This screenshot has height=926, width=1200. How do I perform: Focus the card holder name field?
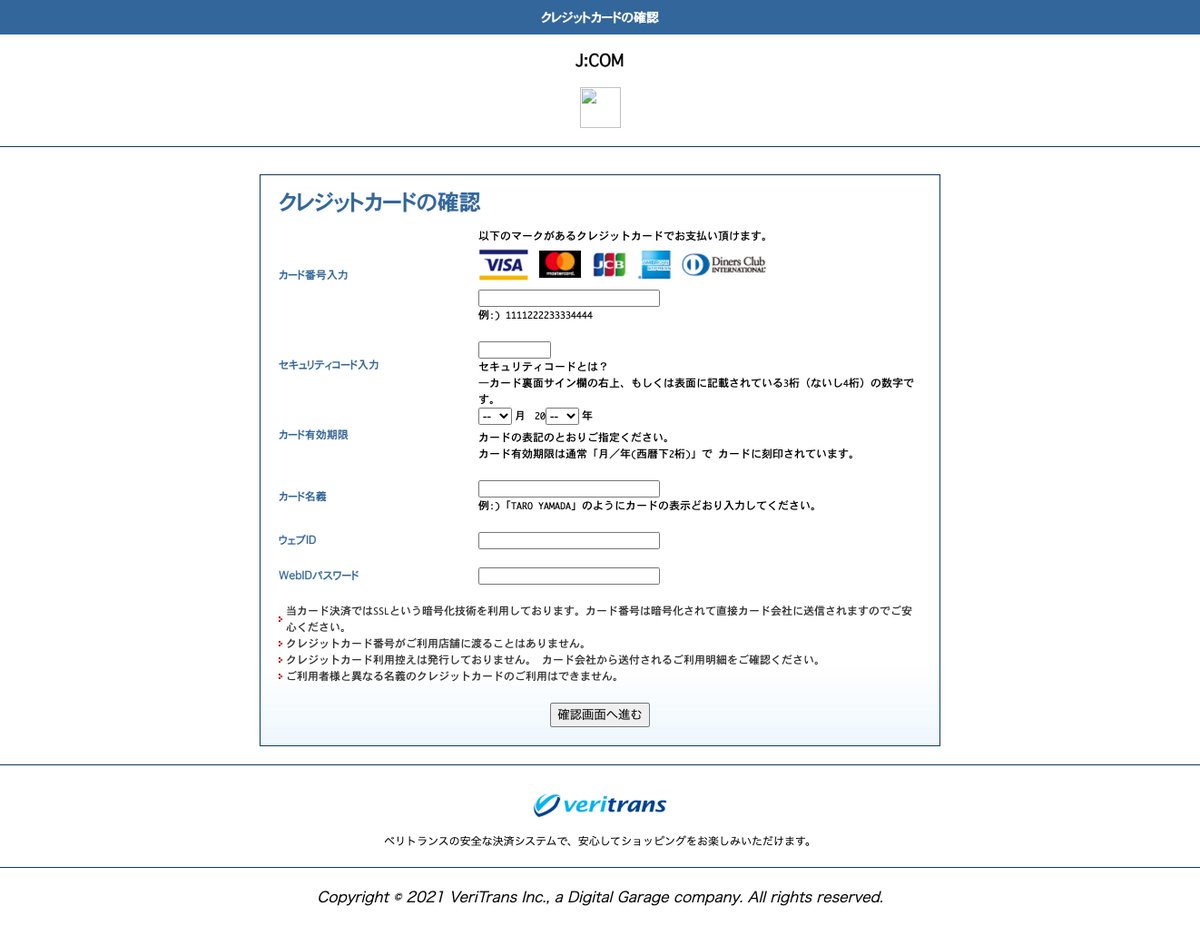tap(569, 489)
